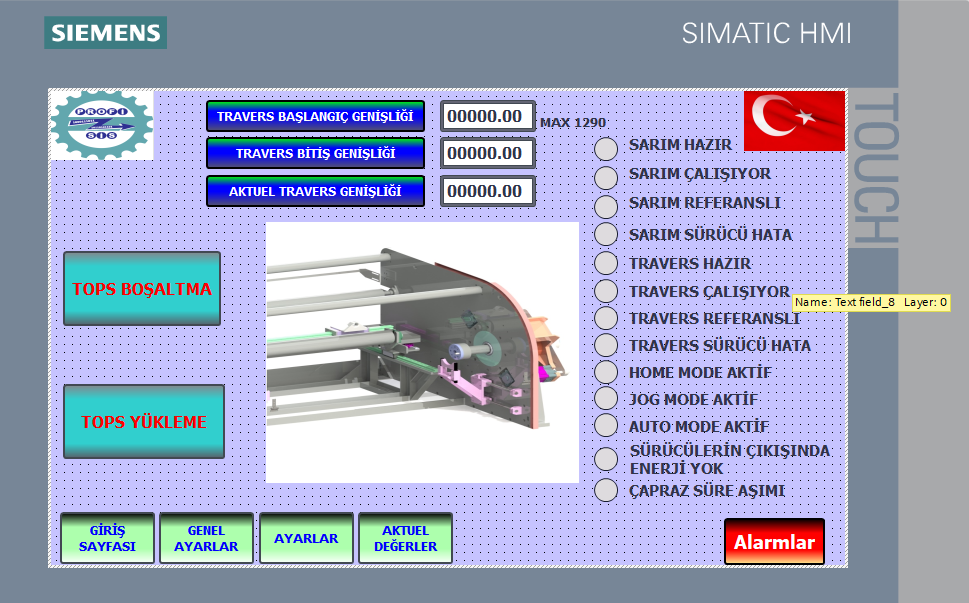
Task: Switch to the AYARLAR page
Action: click(306, 538)
